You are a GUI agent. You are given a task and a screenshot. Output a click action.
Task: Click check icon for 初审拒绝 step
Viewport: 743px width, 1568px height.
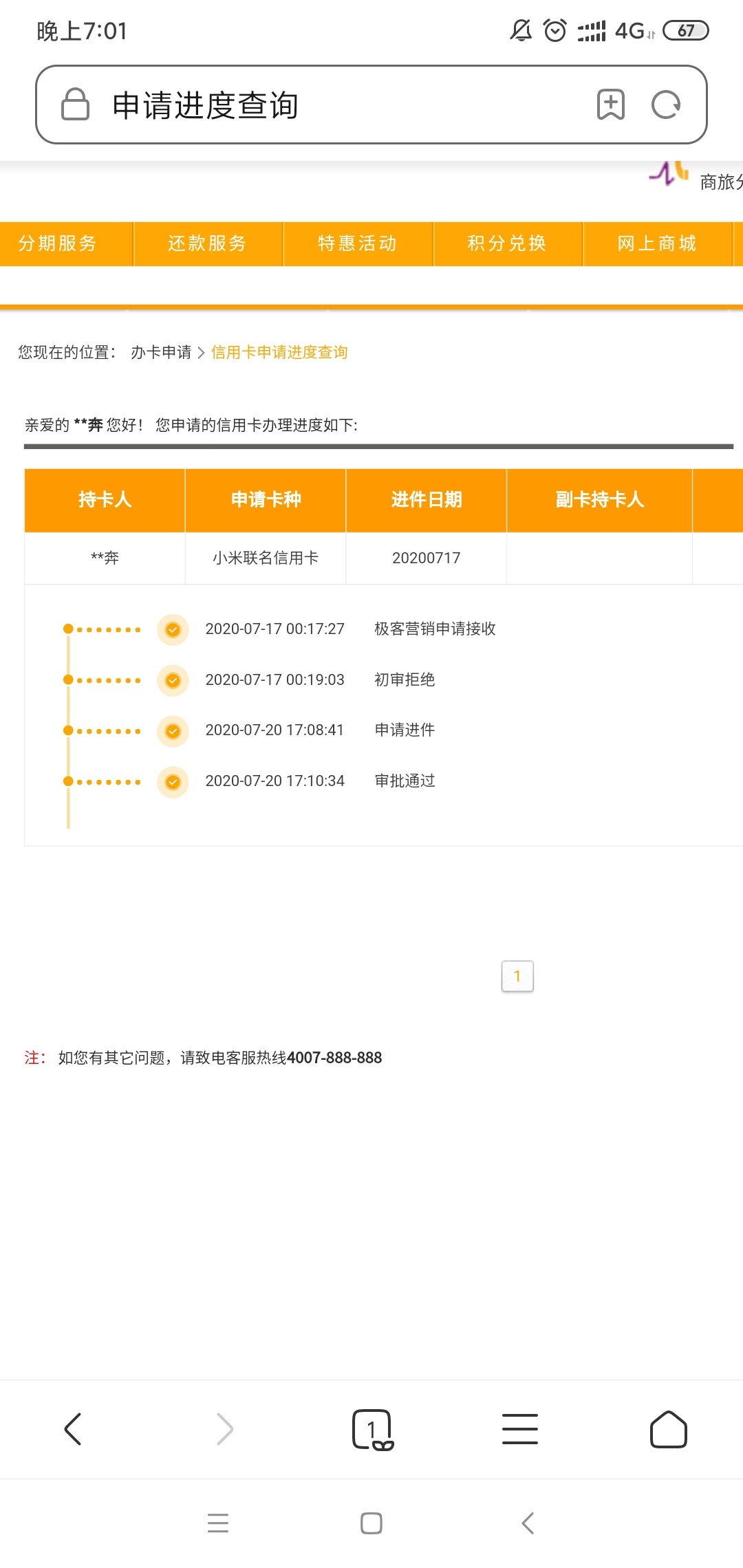coord(173,680)
